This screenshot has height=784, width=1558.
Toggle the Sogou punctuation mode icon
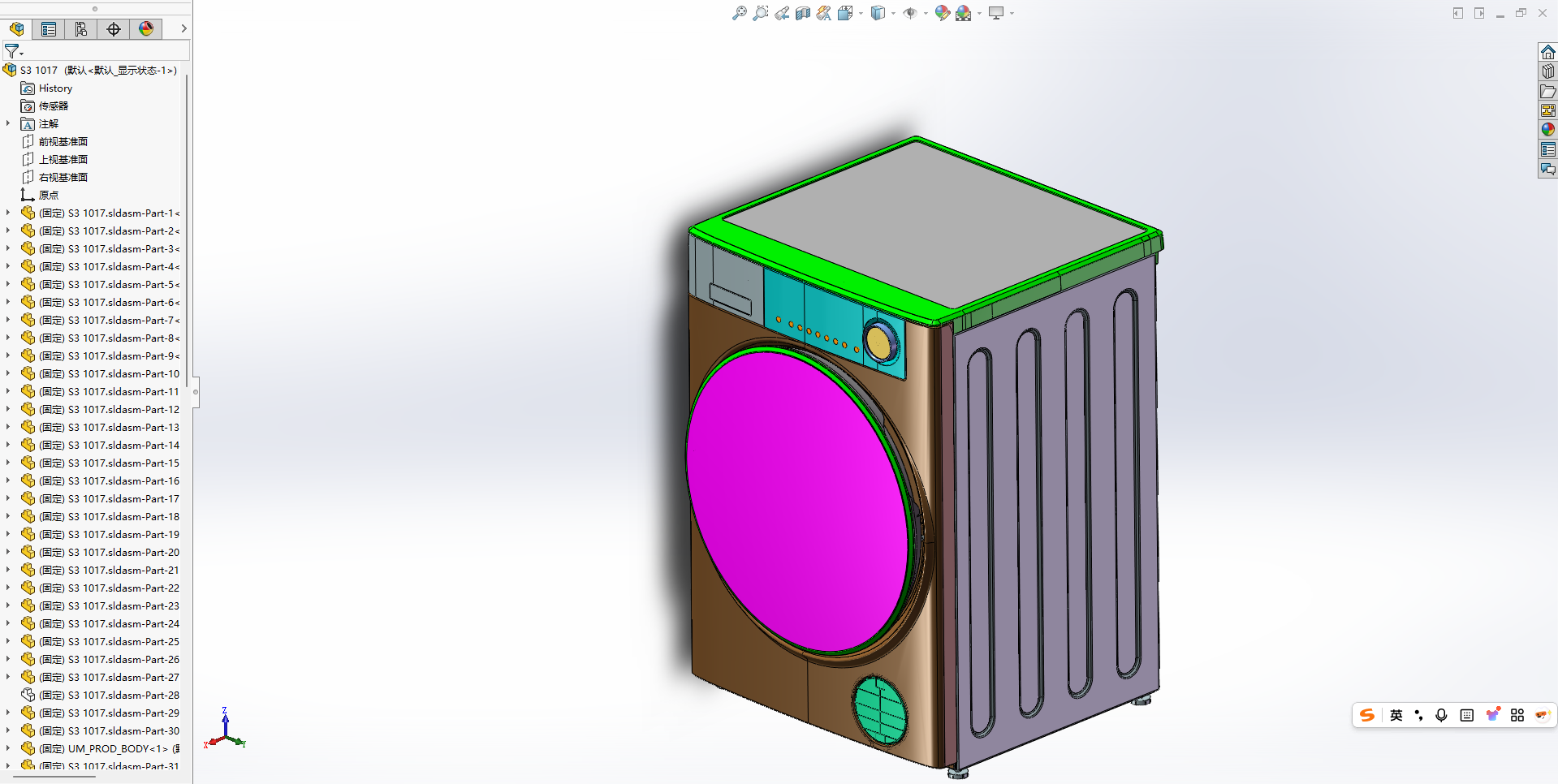tap(1418, 715)
